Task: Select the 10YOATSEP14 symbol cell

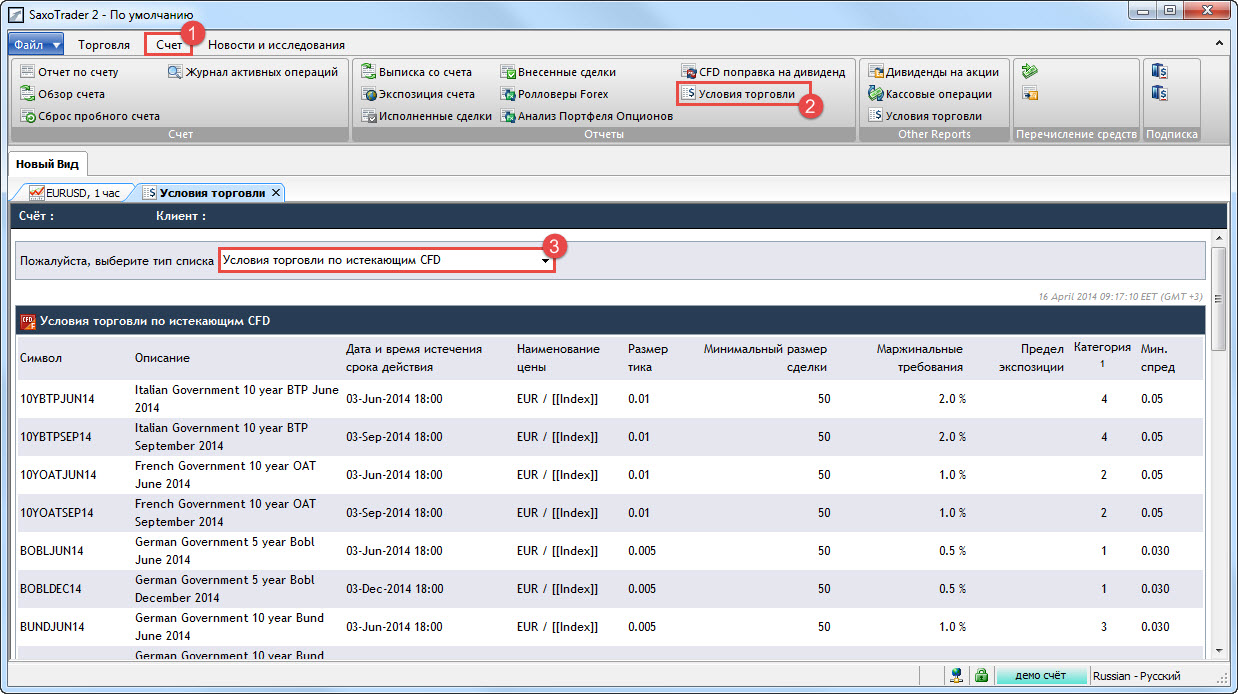Action: tap(57, 513)
